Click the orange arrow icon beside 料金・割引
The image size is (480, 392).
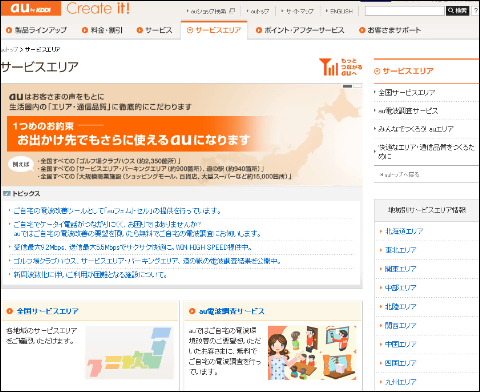[x=85, y=30]
